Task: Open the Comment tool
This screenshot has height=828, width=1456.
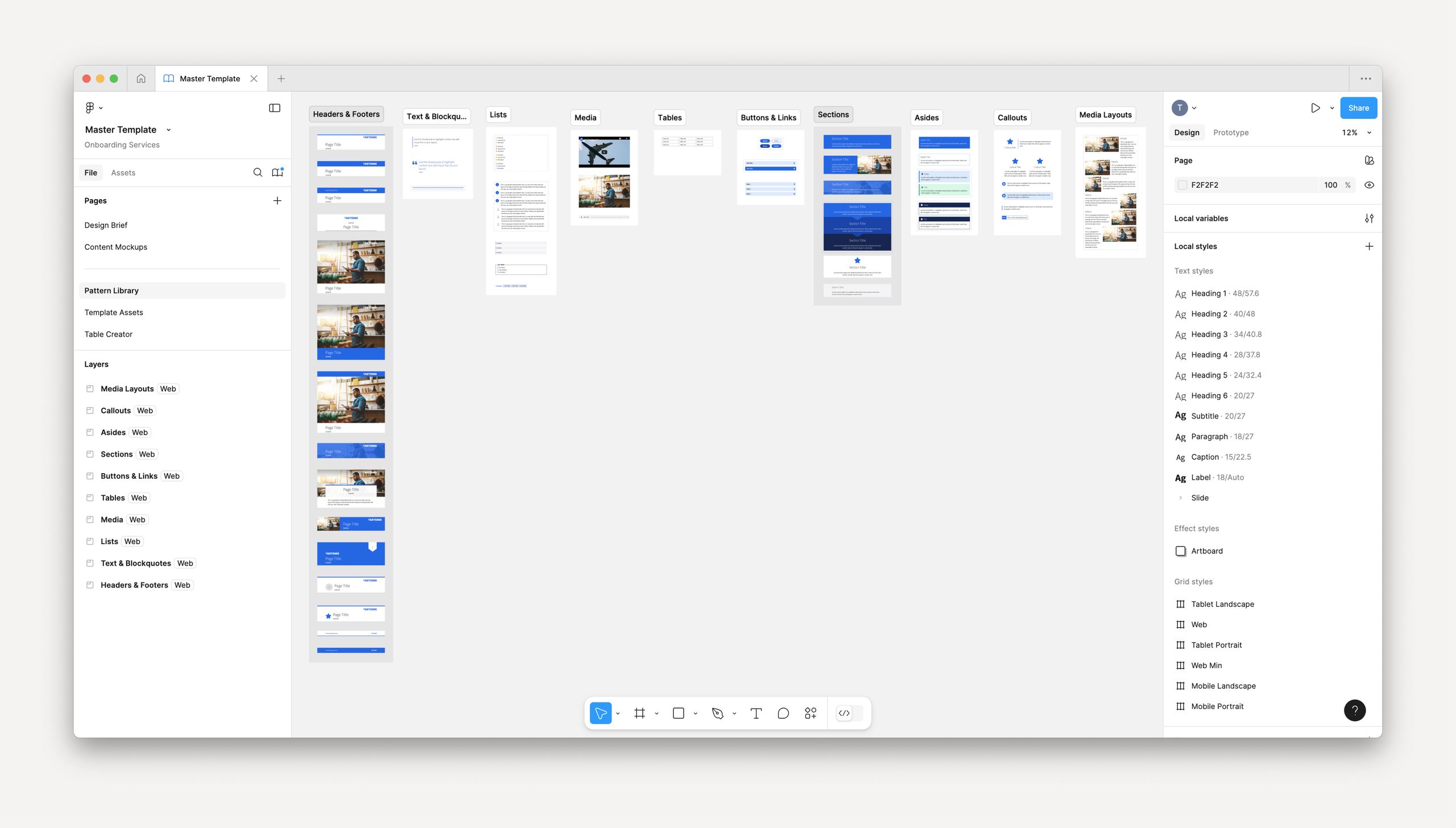Action: click(x=783, y=713)
